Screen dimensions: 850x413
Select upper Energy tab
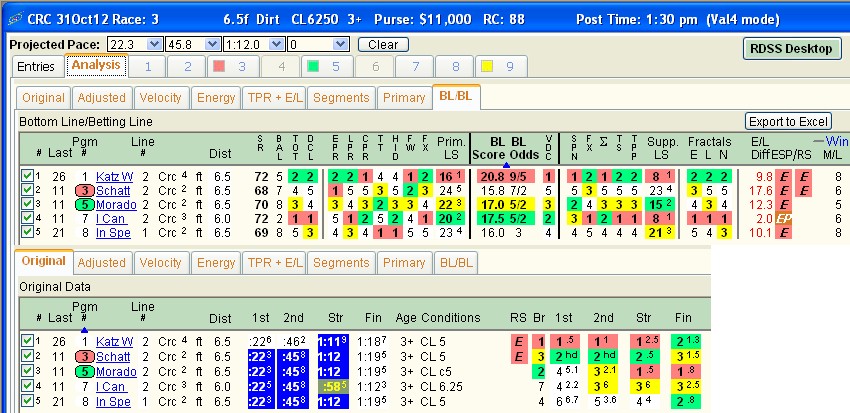[216, 98]
